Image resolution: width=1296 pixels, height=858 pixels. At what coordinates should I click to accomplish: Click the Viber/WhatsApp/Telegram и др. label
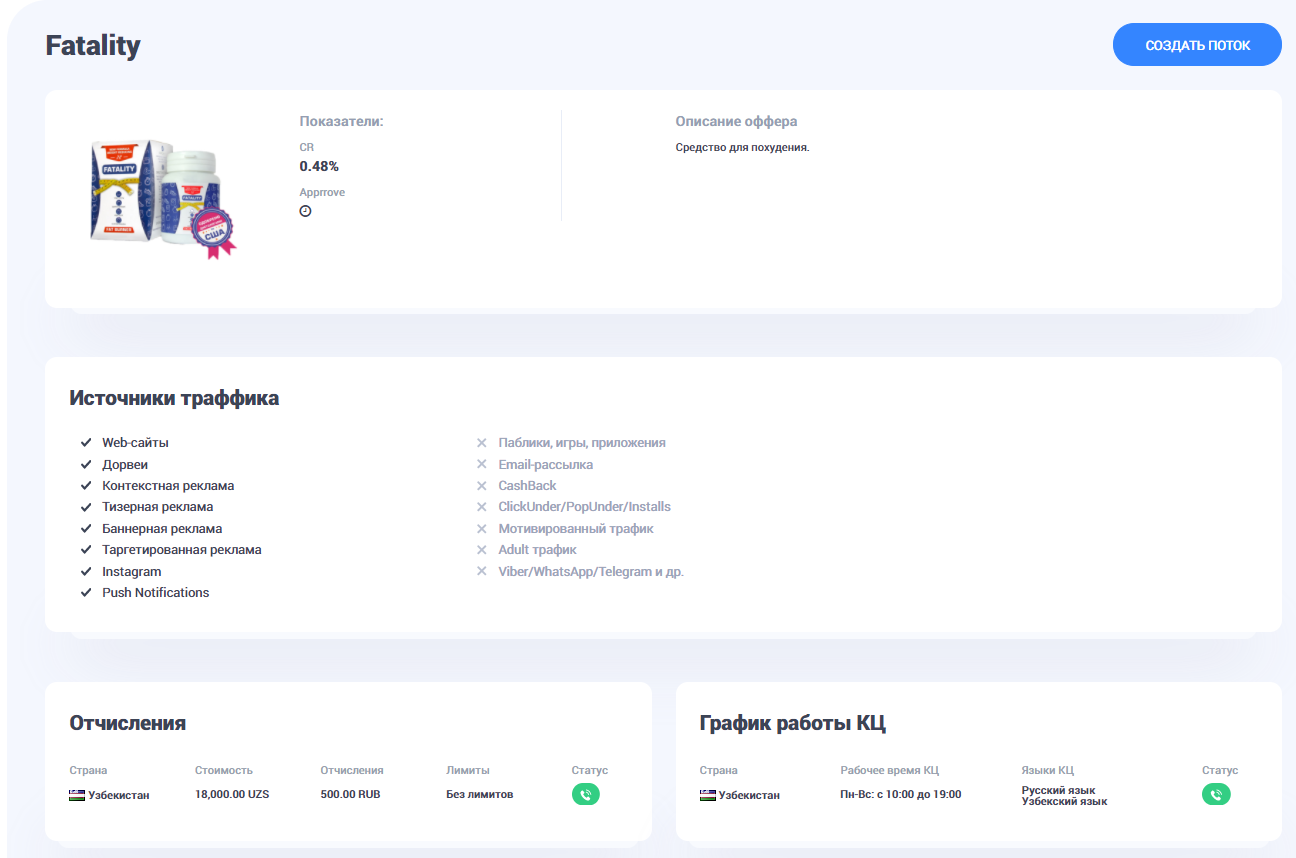pos(591,572)
